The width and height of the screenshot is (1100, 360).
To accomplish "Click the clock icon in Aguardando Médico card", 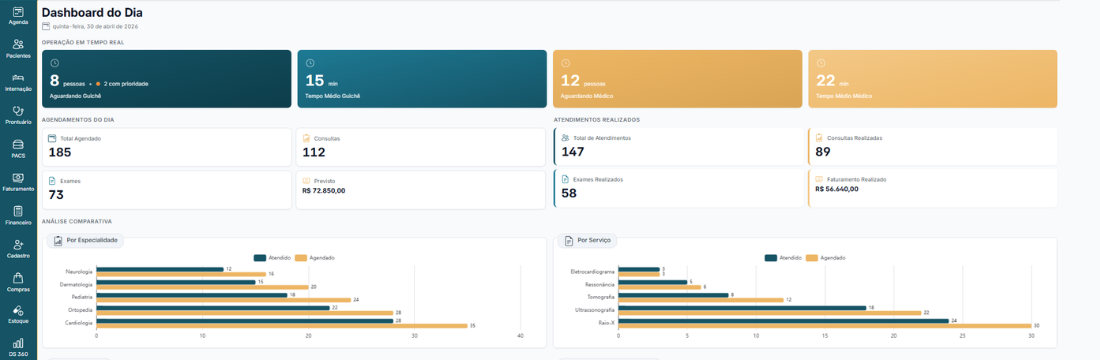I will point(565,63).
